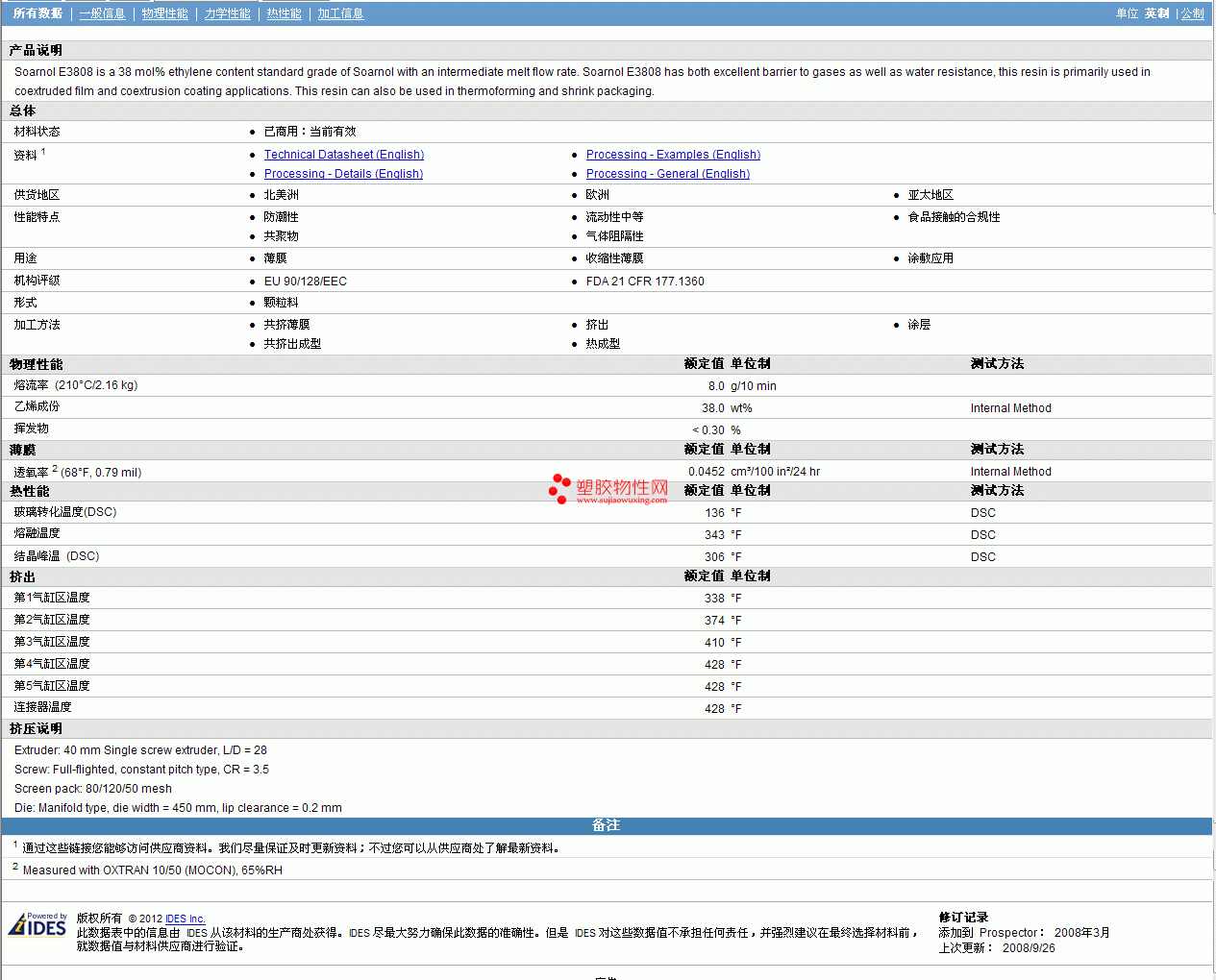Click the 共挤出成型 processing method
This screenshot has width=1216, height=980.
pos(292,344)
